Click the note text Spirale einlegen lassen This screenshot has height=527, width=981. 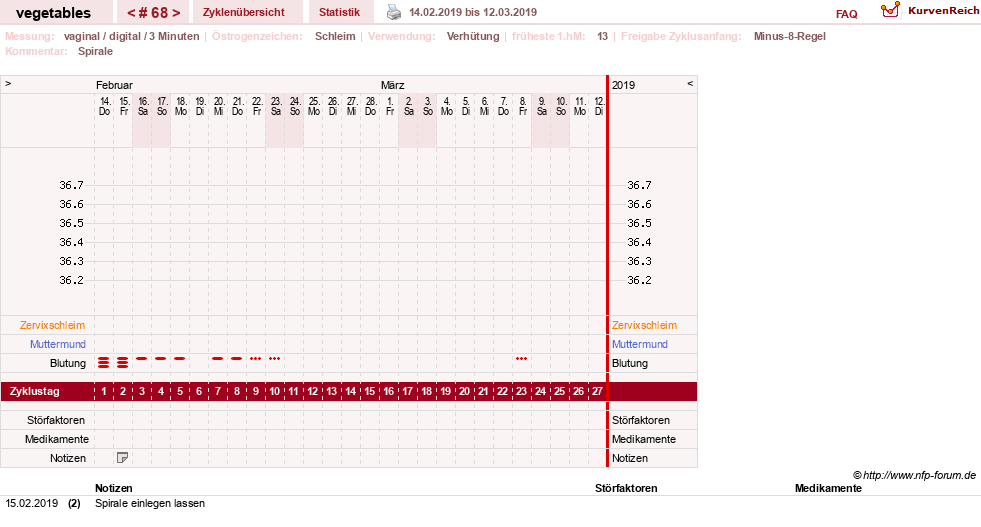click(x=150, y=503)
